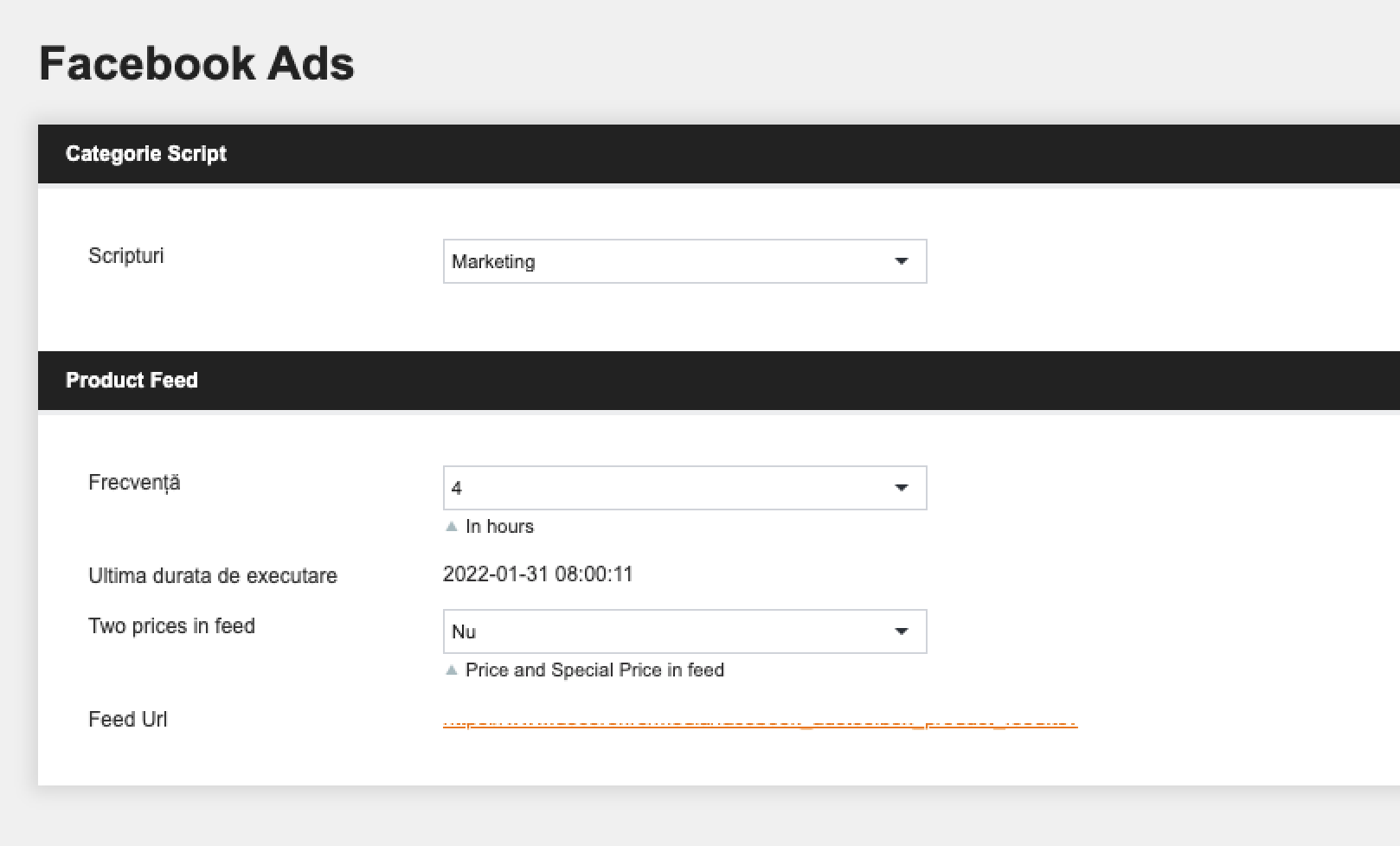Click the In hours hint text

499,527
